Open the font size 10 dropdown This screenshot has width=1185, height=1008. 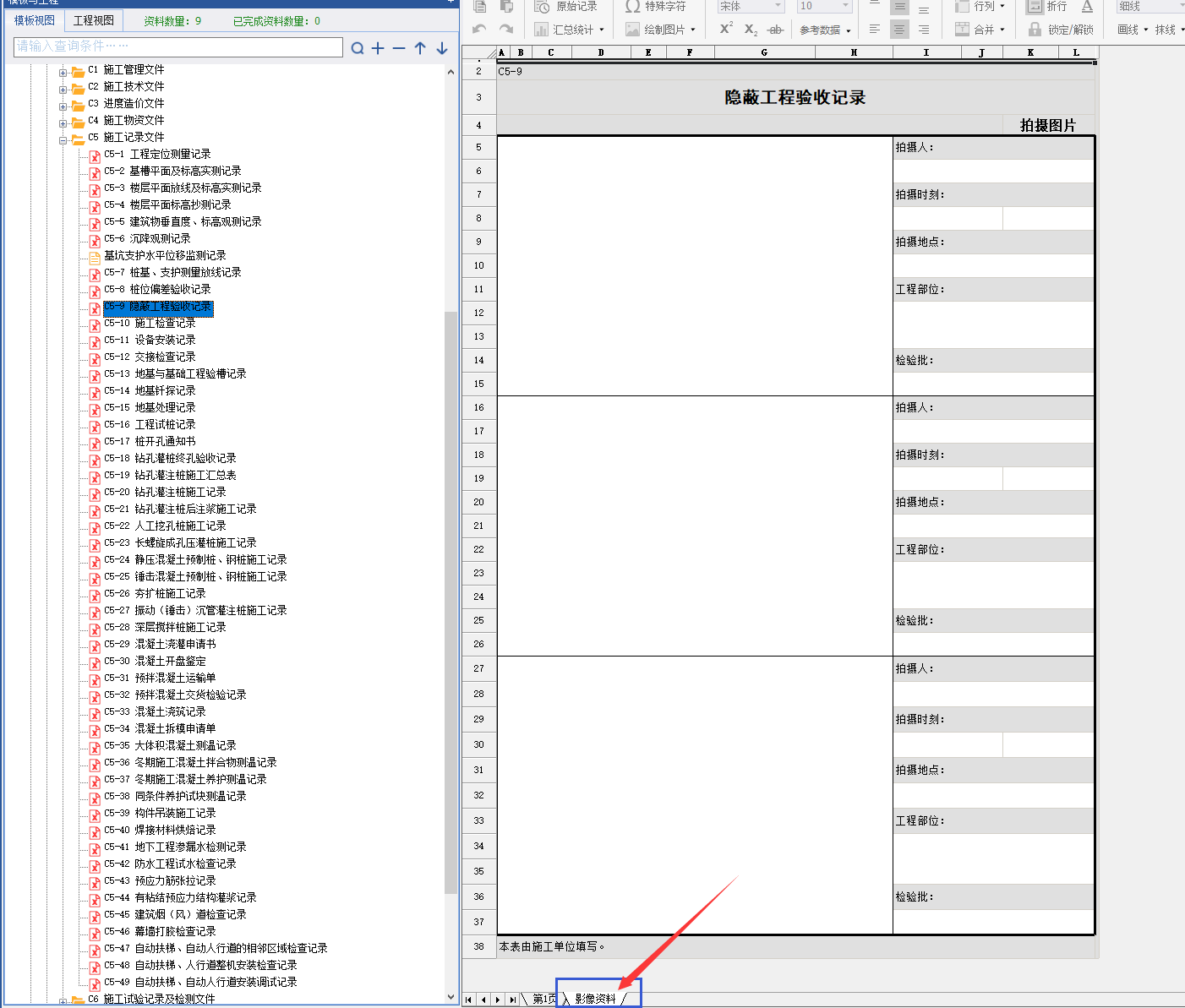click(845, 7)
